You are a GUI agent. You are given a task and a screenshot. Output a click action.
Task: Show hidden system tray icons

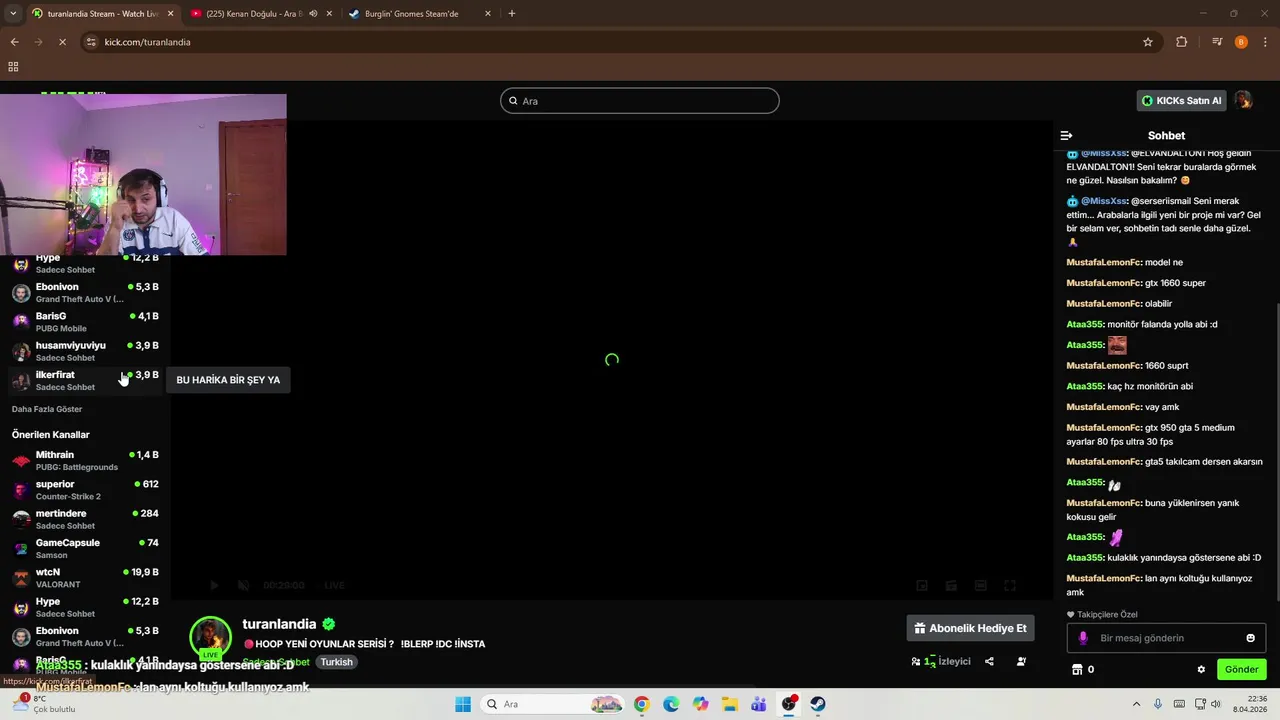click(x=1136, y=704)
